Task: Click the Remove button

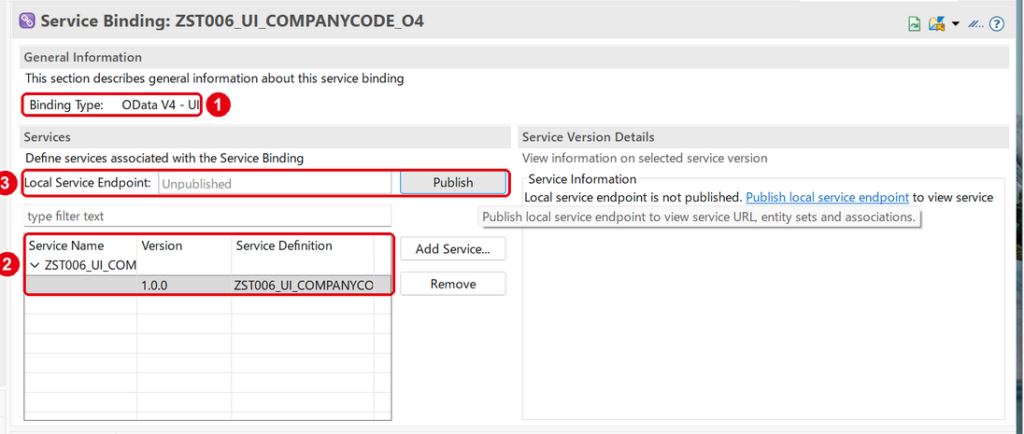Action: [453, 284]
